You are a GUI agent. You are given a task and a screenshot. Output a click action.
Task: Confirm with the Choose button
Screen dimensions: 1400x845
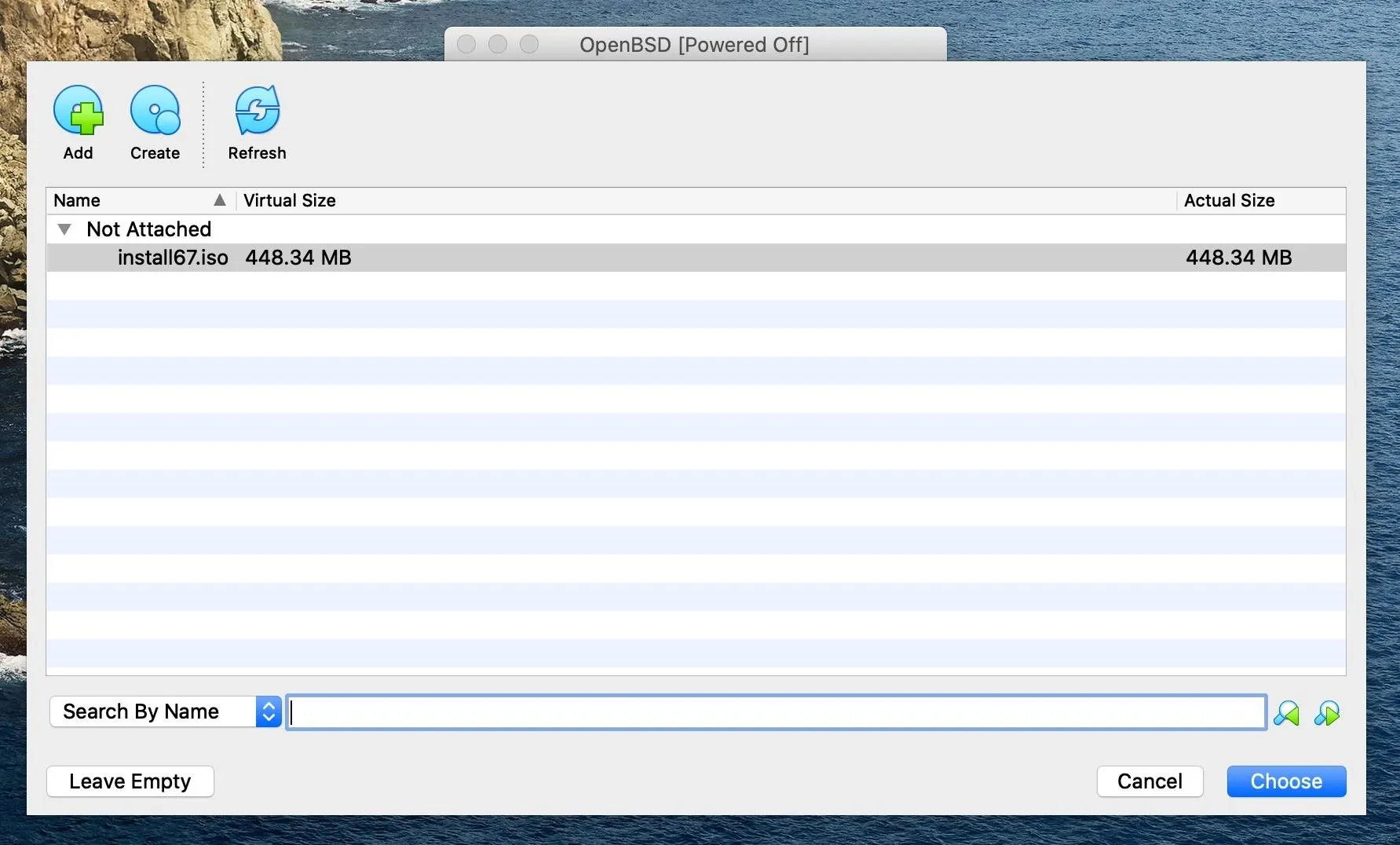[x=1286, y=781]
